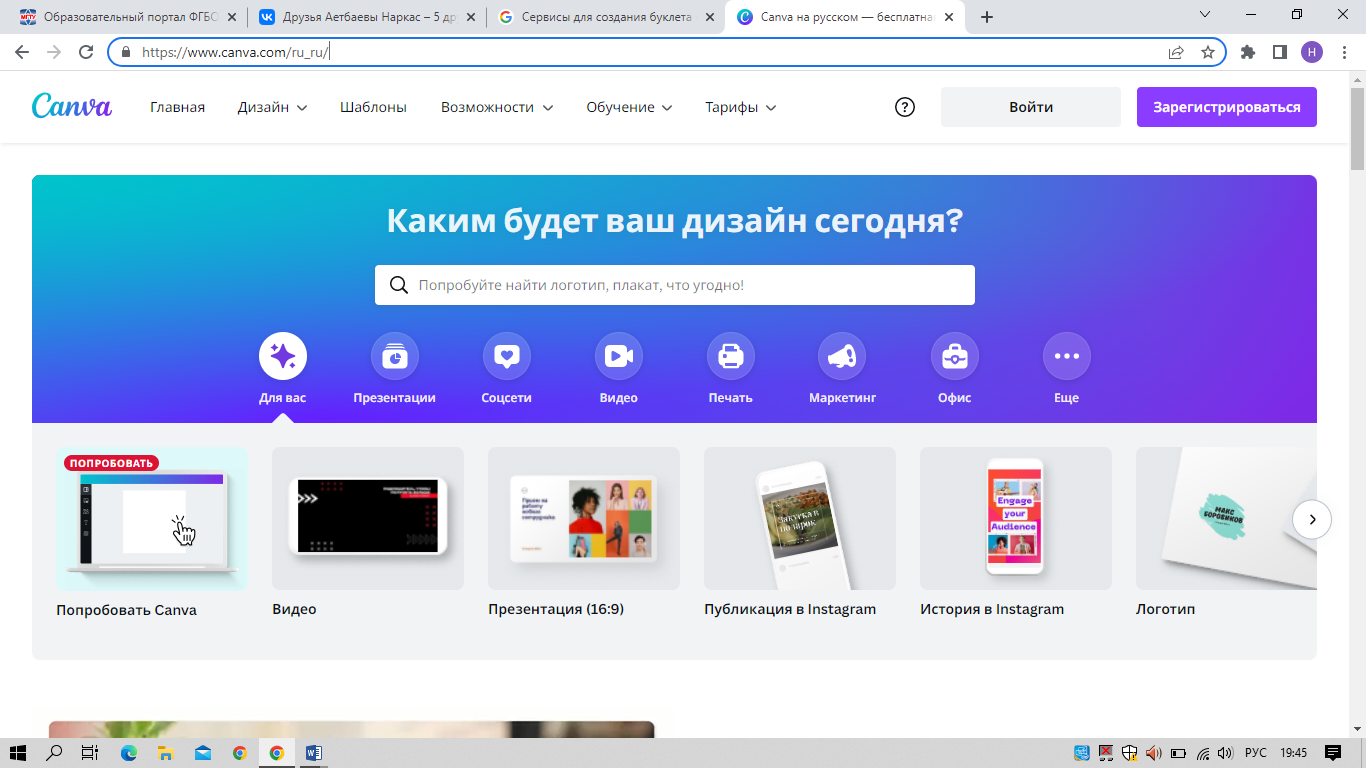Click the Canva logo
This screenshot has width=1366, height=768.
(x=72, y=106)
